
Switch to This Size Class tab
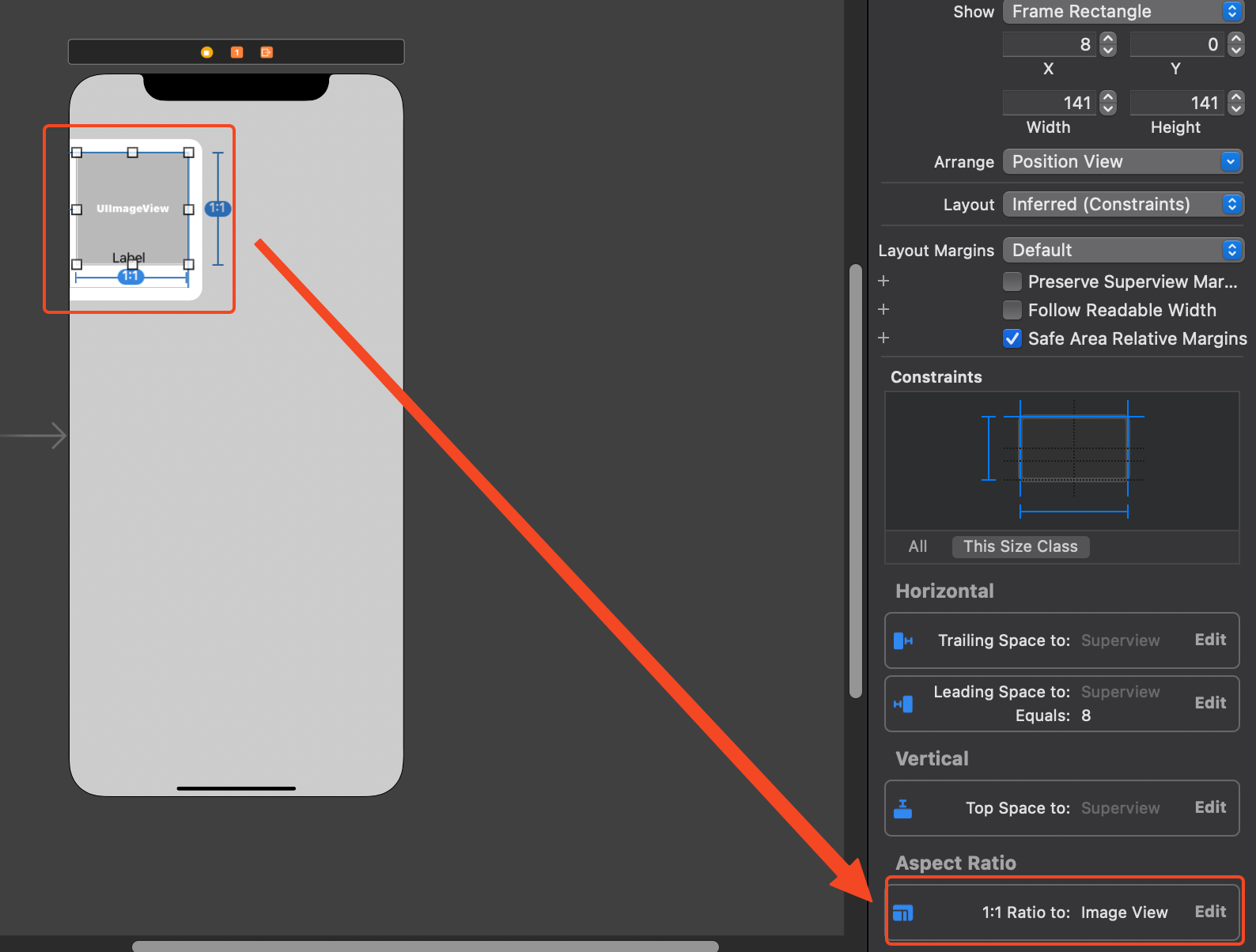coord(1020,546)
